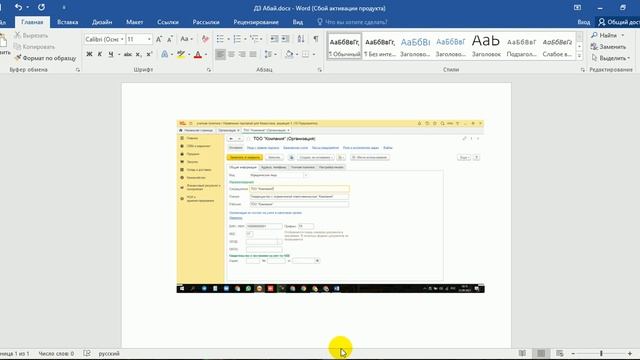Decrease the paragraph indent
Viewport: 640px width, 360px height.
point(274,39)
